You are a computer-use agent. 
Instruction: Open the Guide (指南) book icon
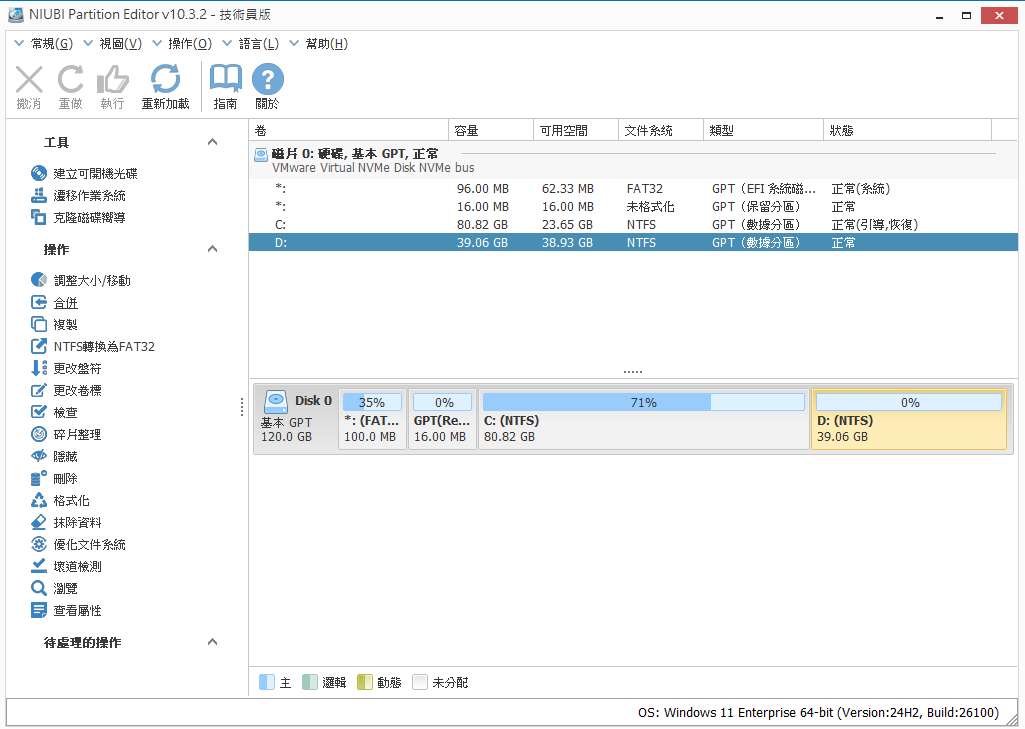226,80
